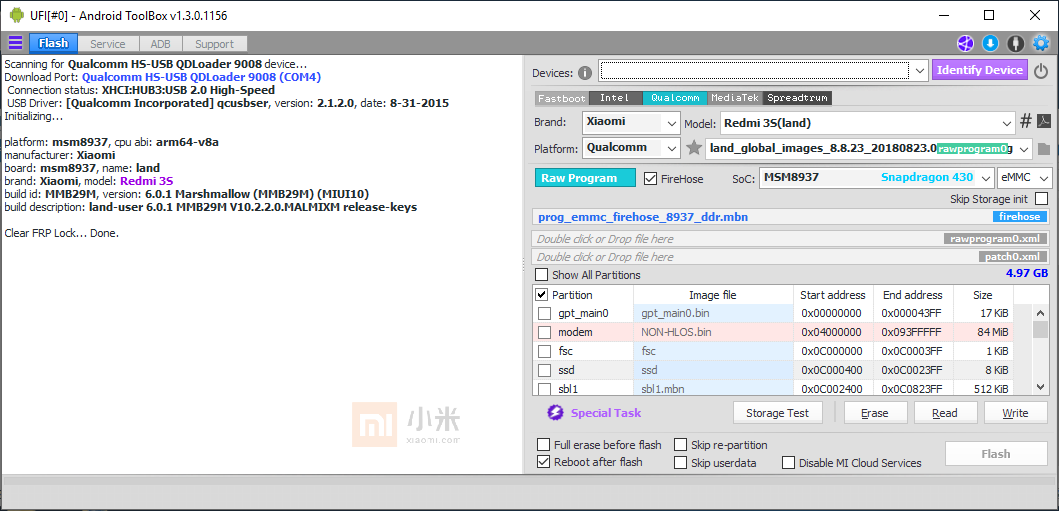Click the purple Special Task icon

pyautogui.click(x=555, y=412)
